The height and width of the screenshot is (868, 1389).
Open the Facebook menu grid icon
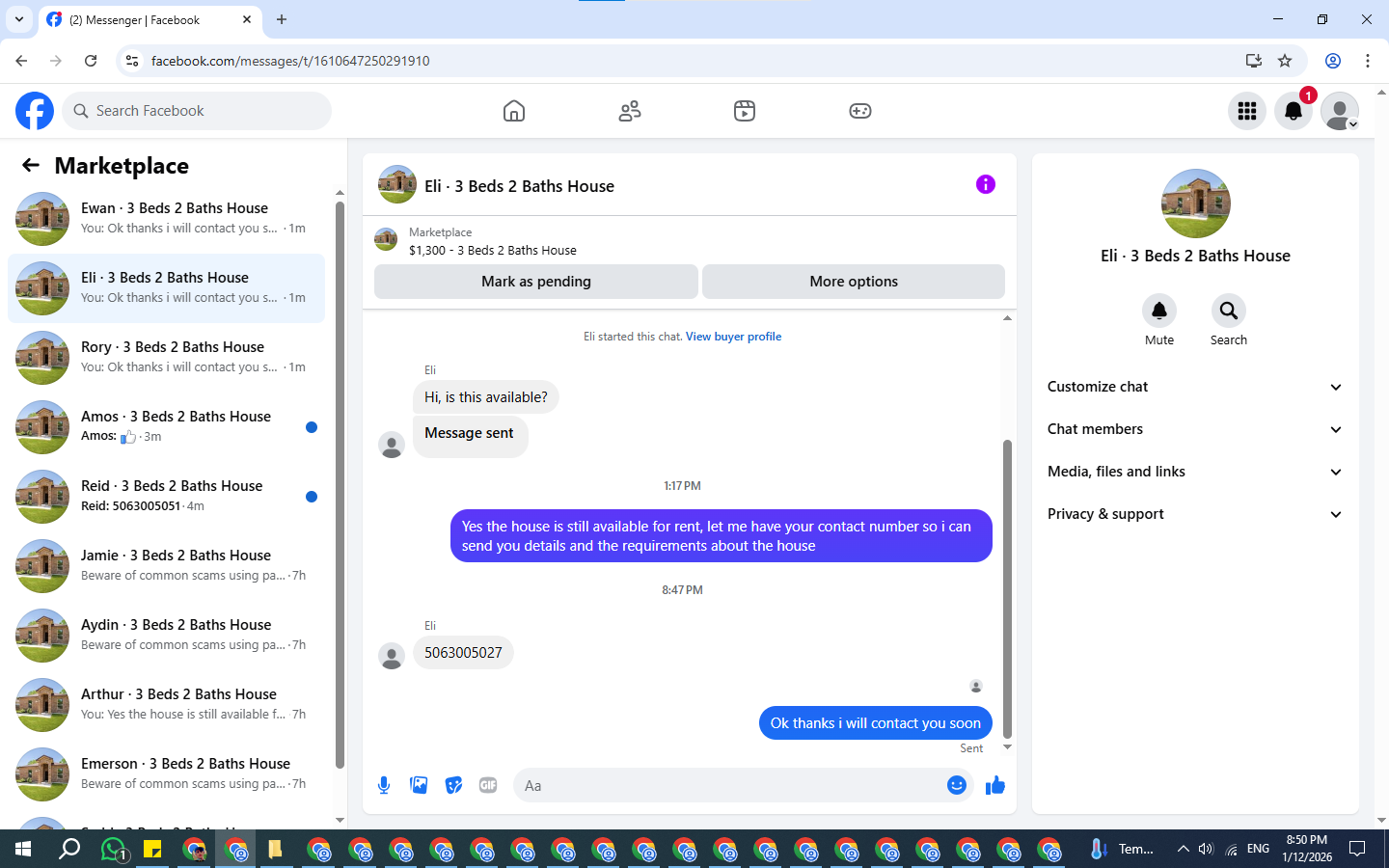tap(1247, 111)
